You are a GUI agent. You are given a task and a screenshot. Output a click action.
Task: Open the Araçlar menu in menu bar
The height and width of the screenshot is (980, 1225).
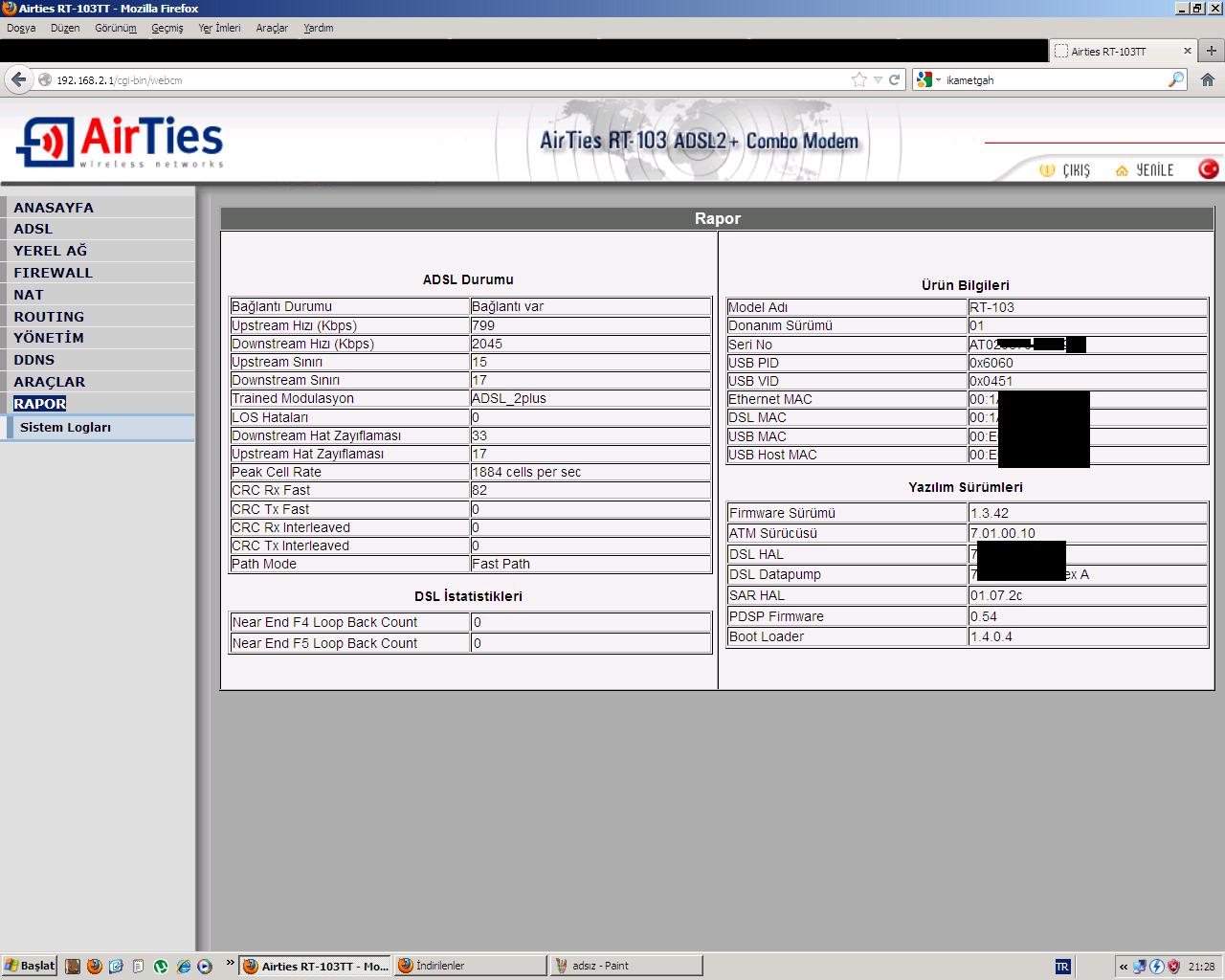point(272,28)
